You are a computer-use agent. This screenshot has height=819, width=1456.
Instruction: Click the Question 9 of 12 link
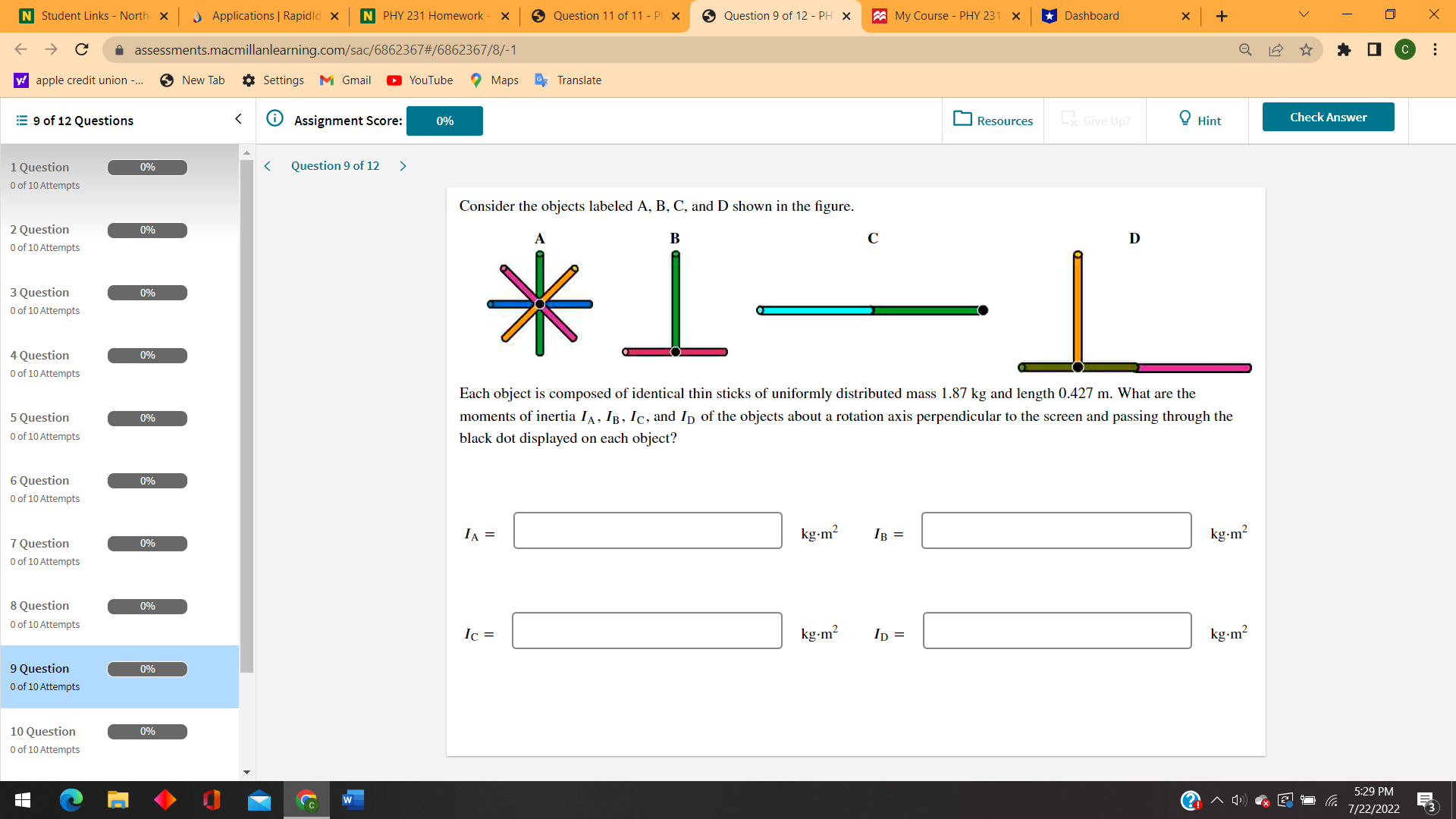[x=335, y=165]
